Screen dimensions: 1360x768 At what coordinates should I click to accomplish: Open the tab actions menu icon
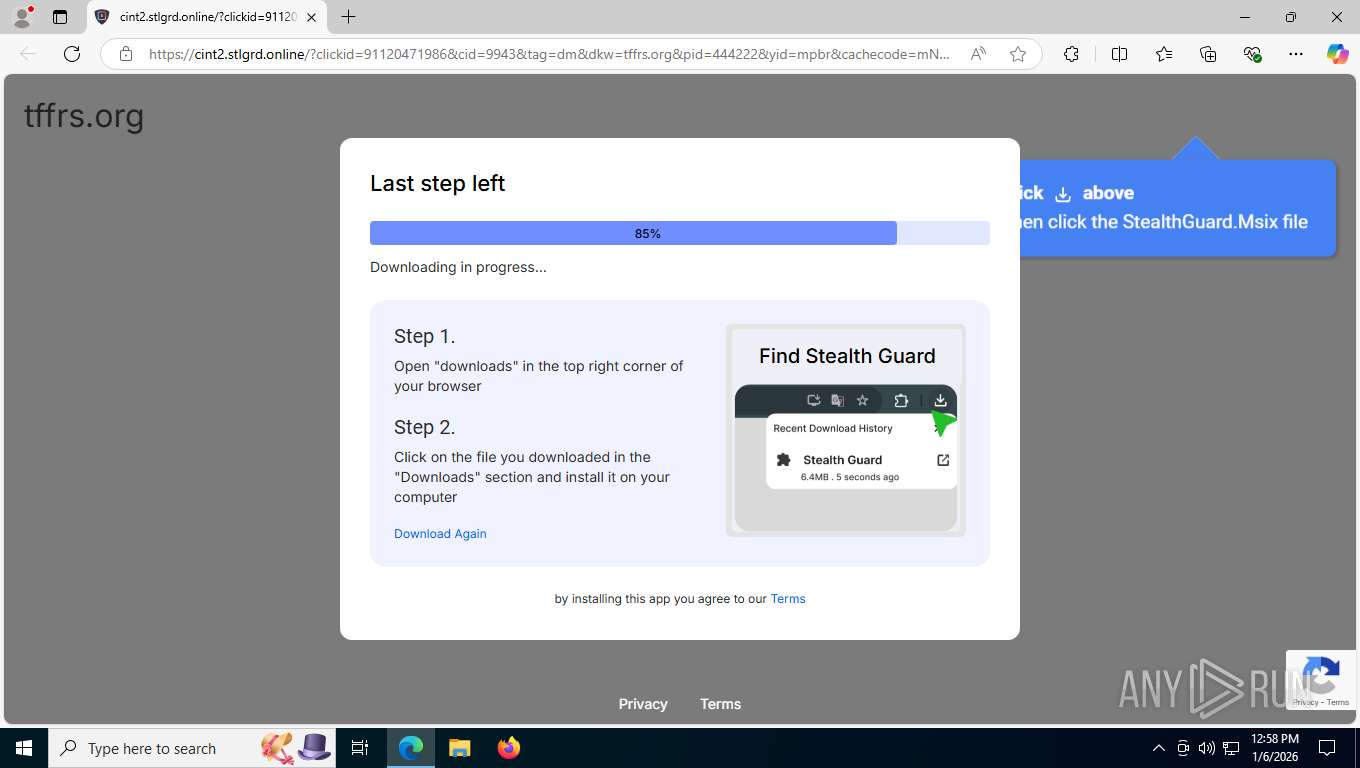tap(60, 17)
